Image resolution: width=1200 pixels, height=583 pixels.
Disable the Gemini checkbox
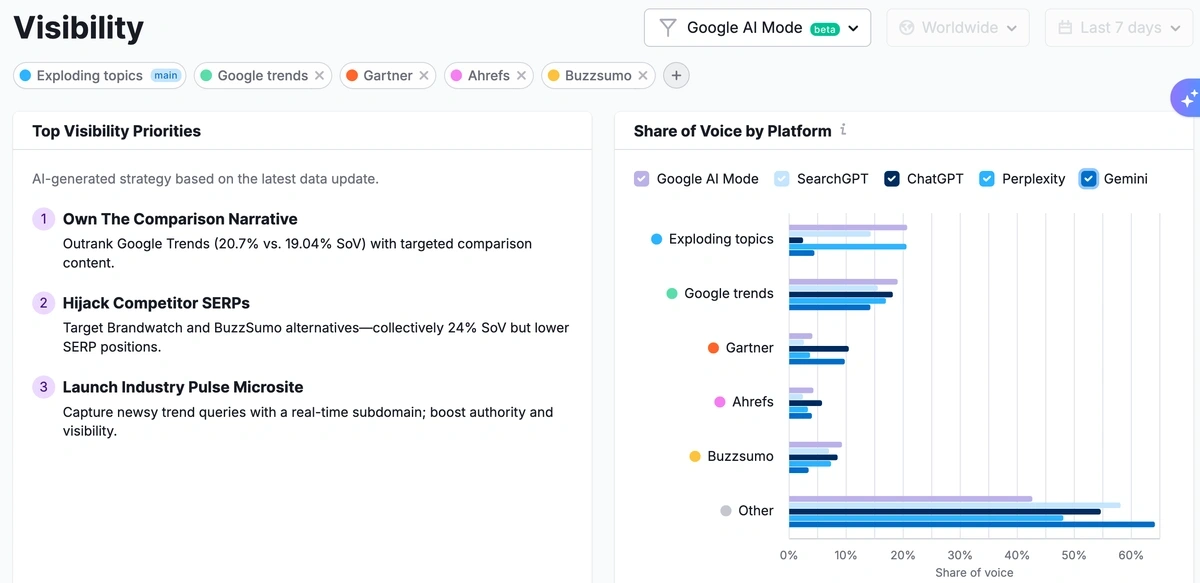1091,178
